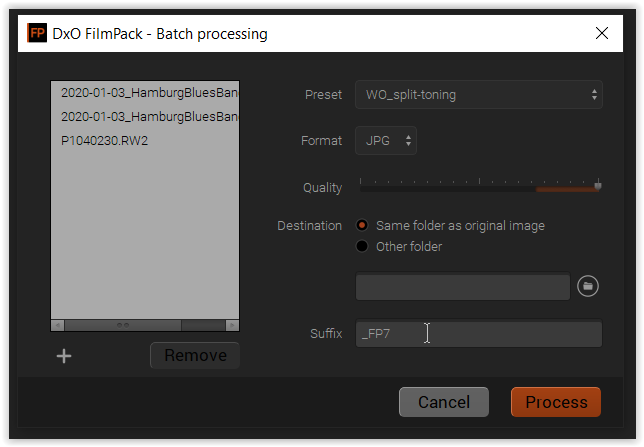Click the plus icon to add images

(64, 356)
